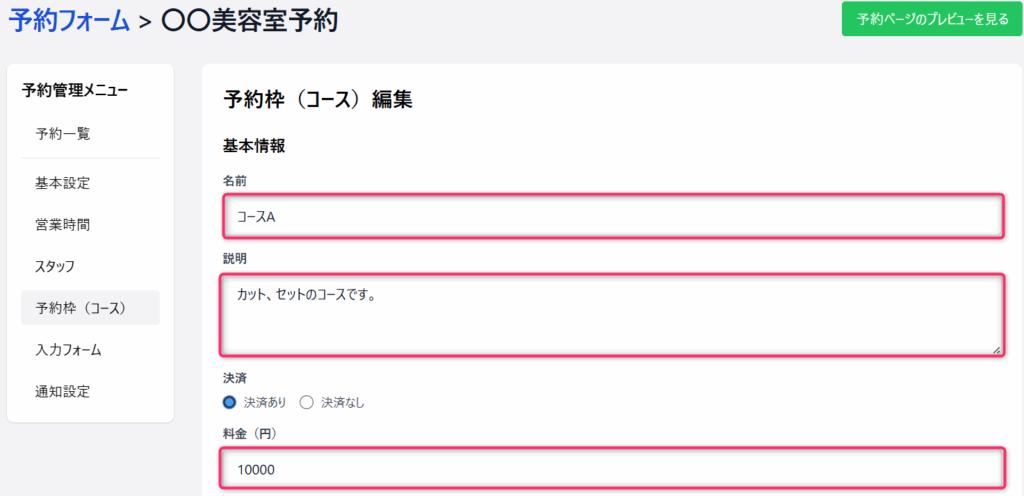Click the 料金 field showing 10000
Viewport: 1024px width, 496px height.
(x=611, y=468)
